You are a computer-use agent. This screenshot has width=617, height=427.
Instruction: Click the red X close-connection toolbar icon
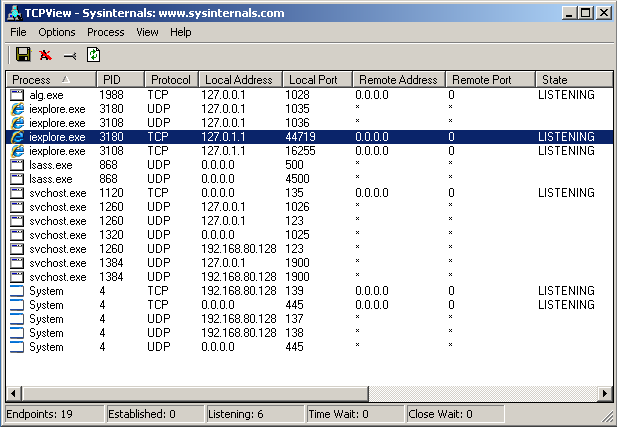(x=46, y=55)
